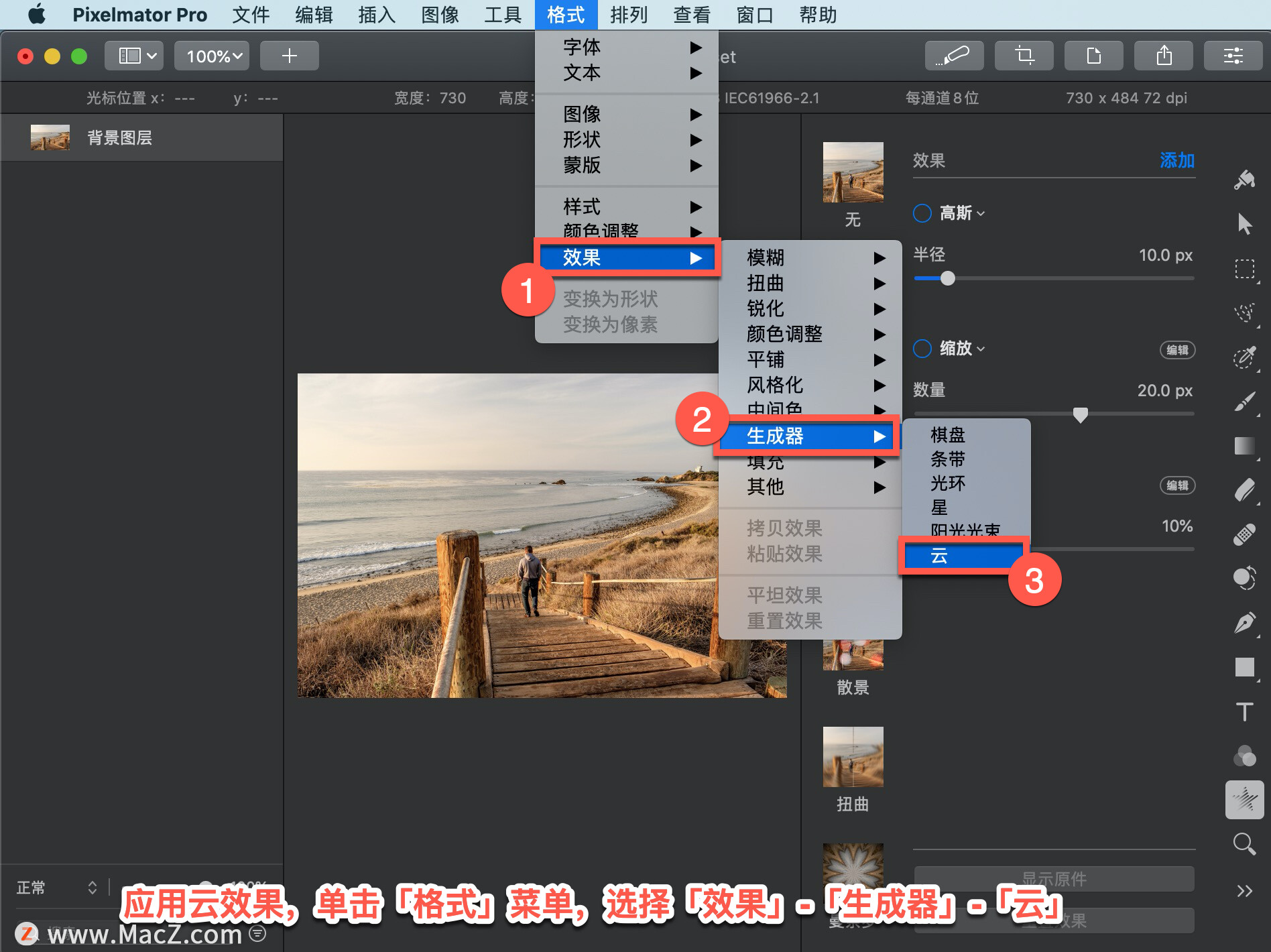
Task: Select the Shape square tool
Action: coord(1245,667)
